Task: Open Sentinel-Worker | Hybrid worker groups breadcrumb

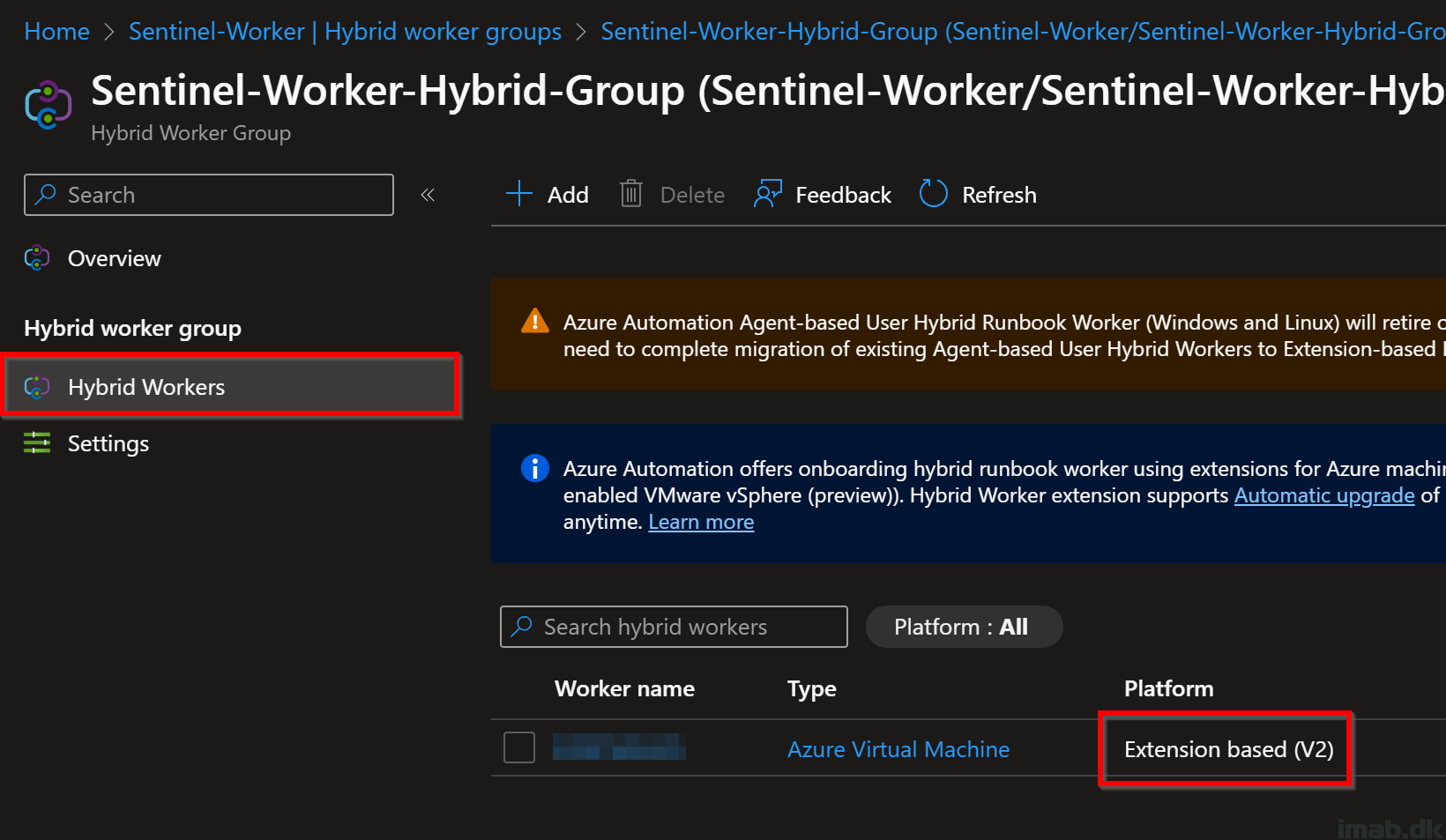Action: (x=345, y=32)
